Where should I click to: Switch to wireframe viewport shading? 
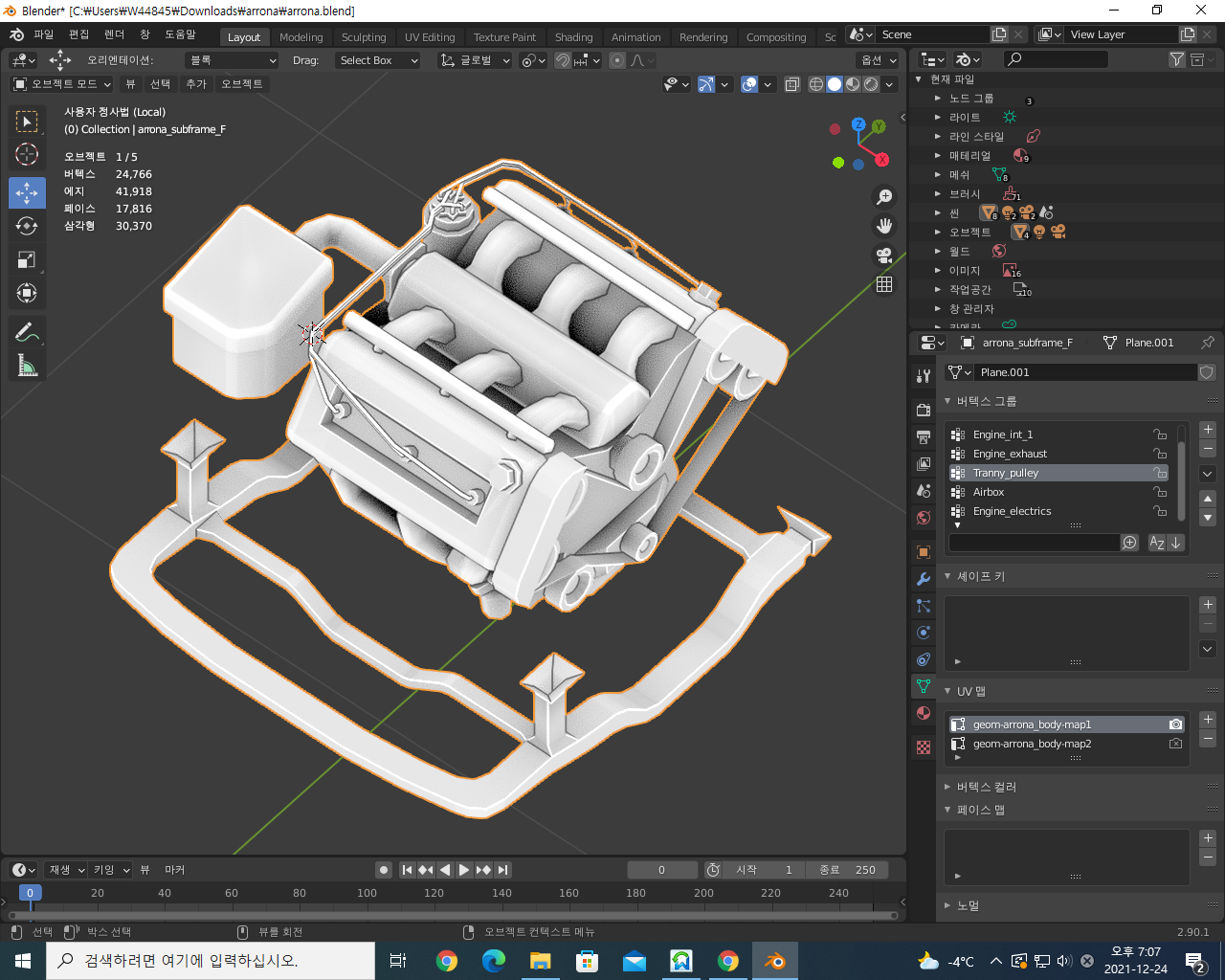(816, 84)
